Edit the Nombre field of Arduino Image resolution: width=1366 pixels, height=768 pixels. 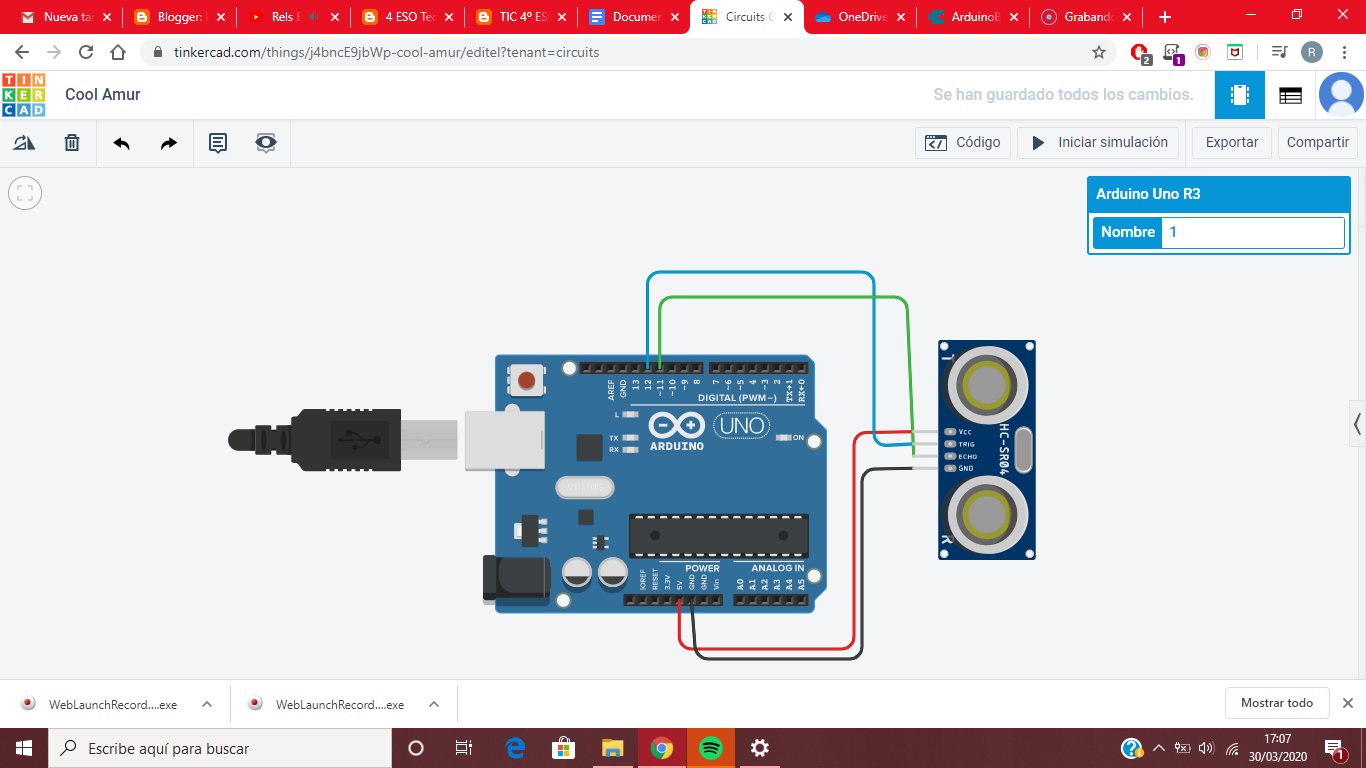point(1252,232)
